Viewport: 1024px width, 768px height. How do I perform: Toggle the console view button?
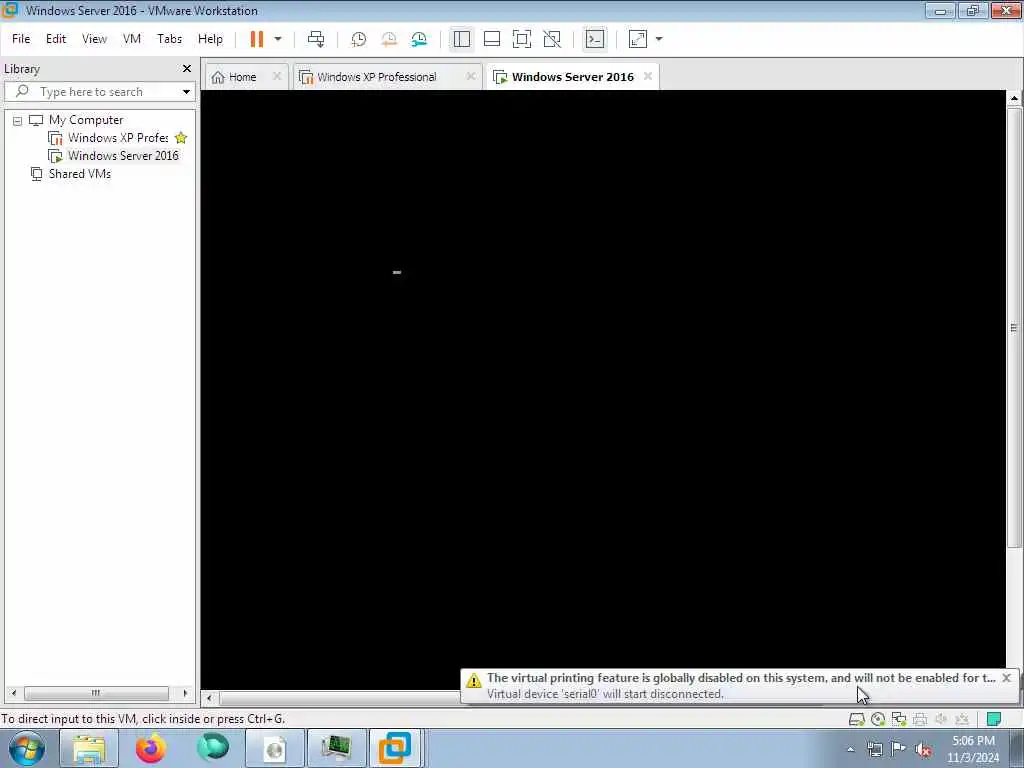595,39
